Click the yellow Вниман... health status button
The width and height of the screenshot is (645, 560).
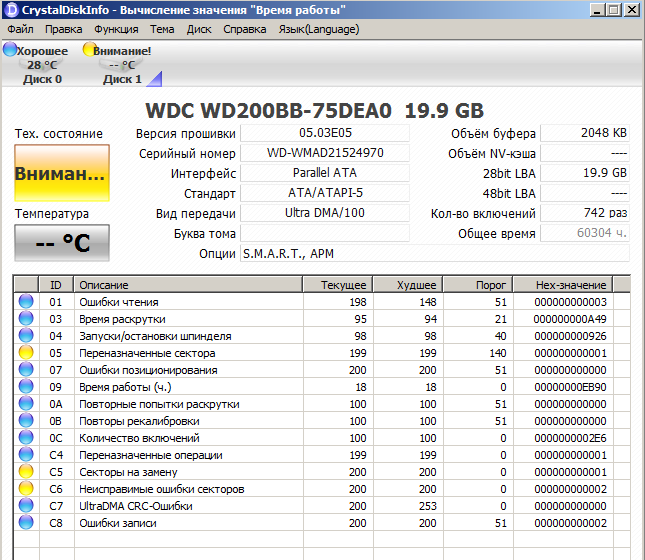62,173
